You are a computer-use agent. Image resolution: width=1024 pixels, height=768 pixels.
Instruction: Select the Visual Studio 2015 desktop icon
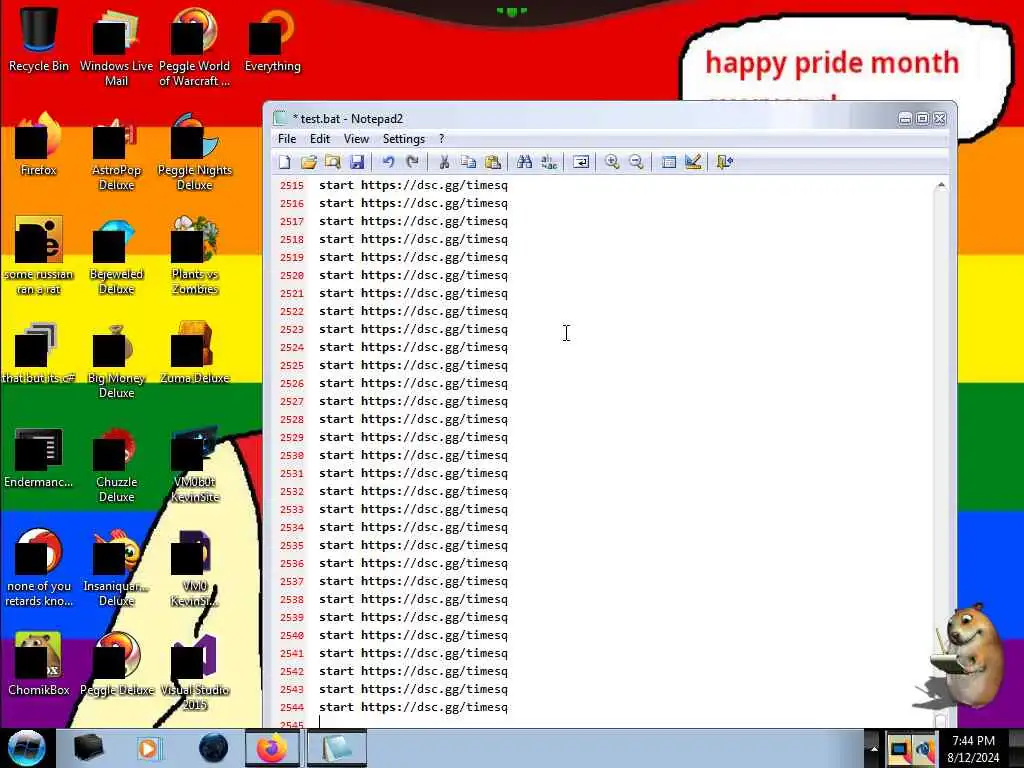click(194, 673)
